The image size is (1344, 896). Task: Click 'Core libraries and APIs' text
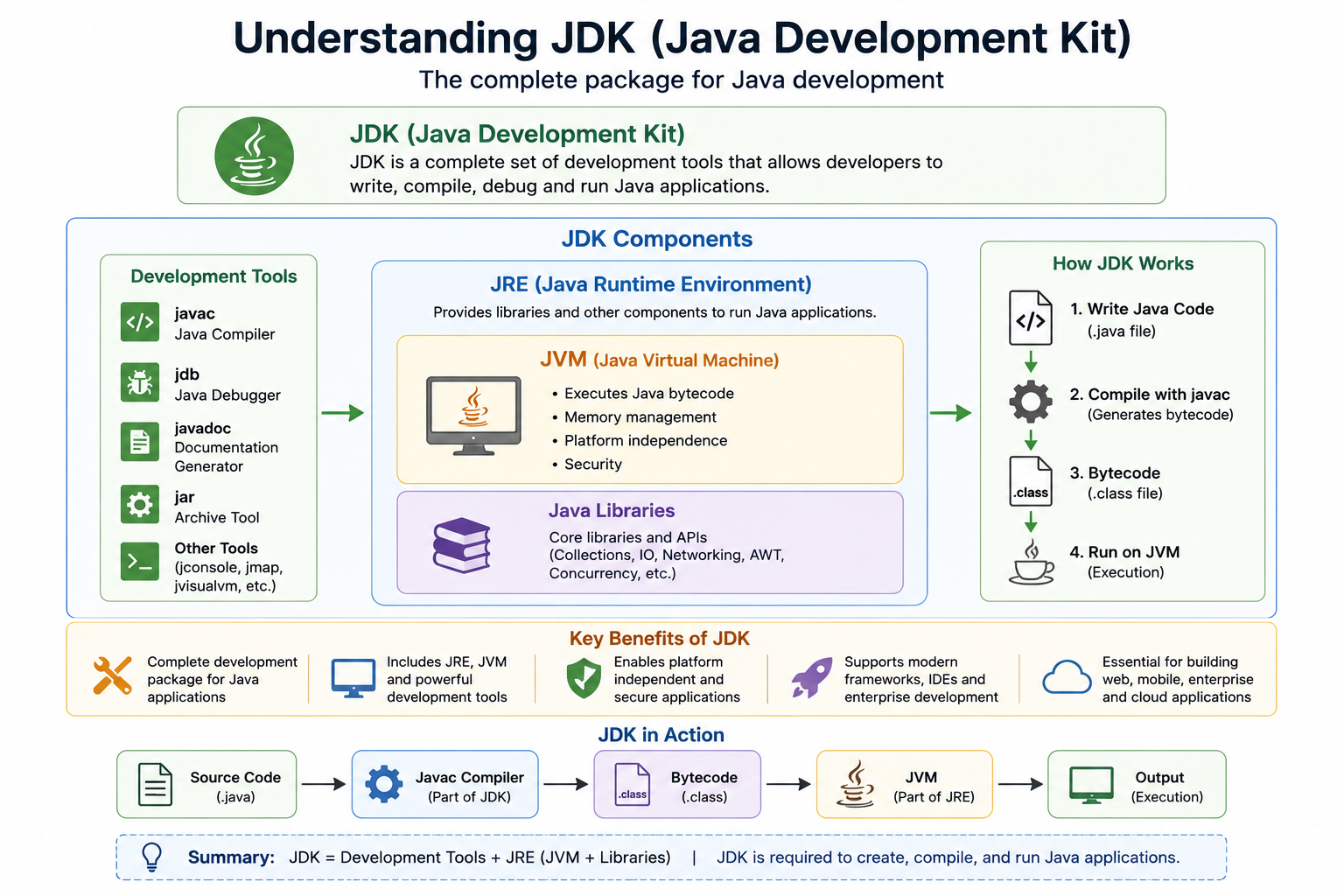tap(627, 537)
